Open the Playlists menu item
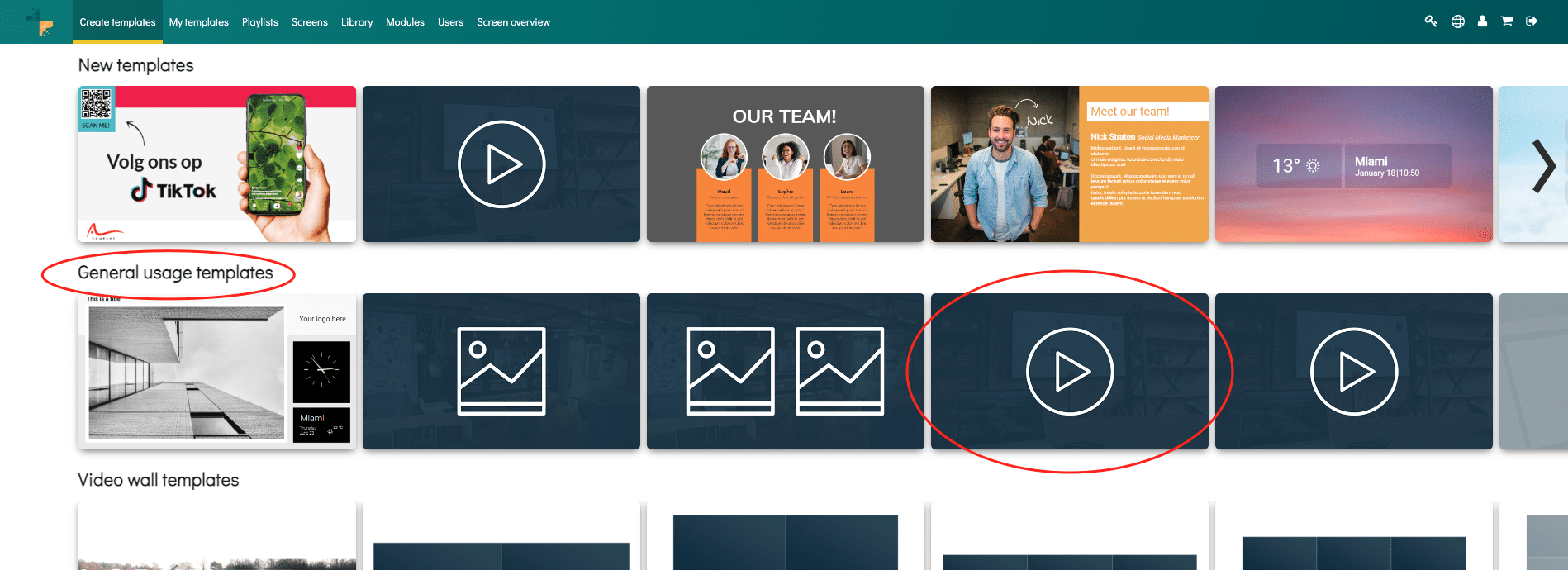This screenshot has width=1568, height=570. [x=260, y=22]
